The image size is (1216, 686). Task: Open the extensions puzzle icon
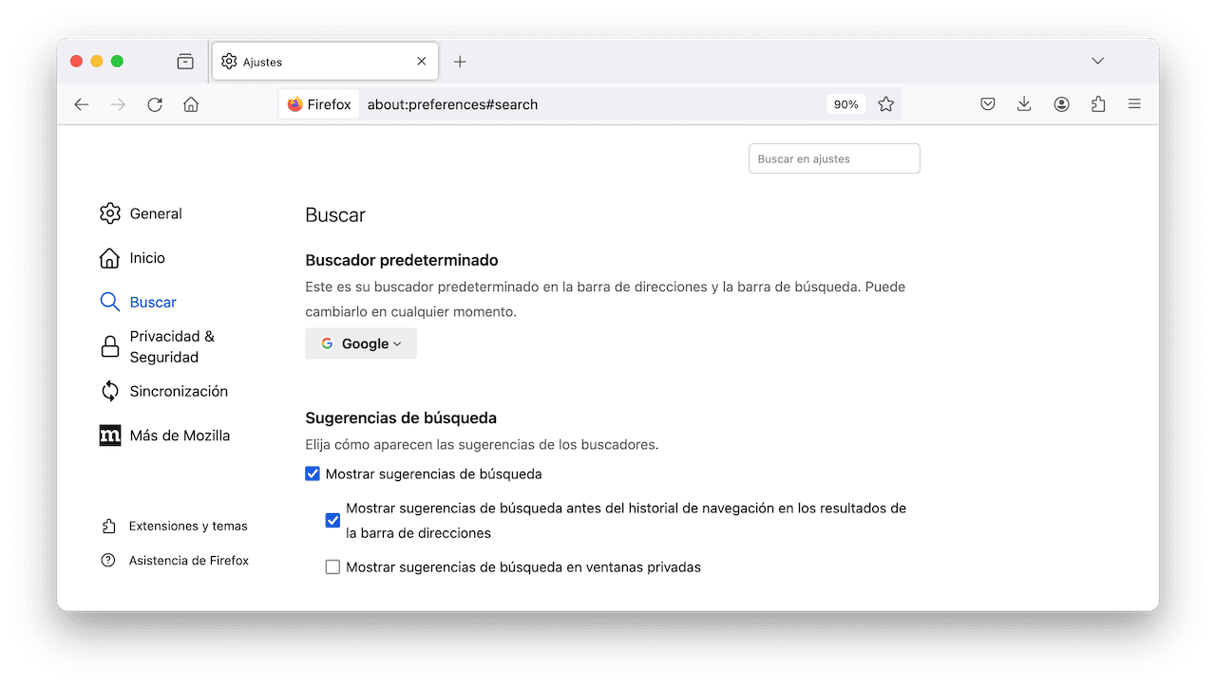point(1098,104)
